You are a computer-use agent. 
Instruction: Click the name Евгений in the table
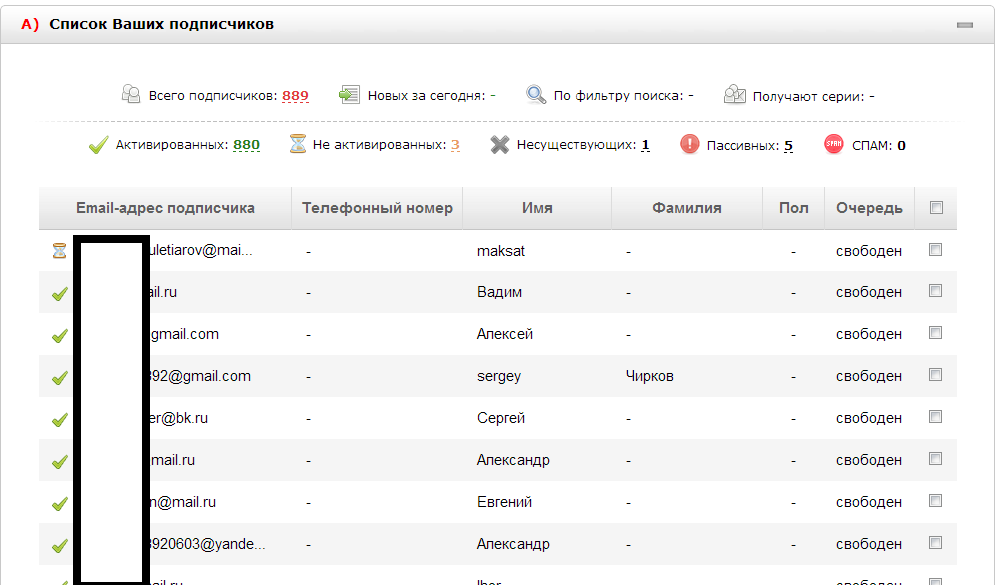point(504,503)
